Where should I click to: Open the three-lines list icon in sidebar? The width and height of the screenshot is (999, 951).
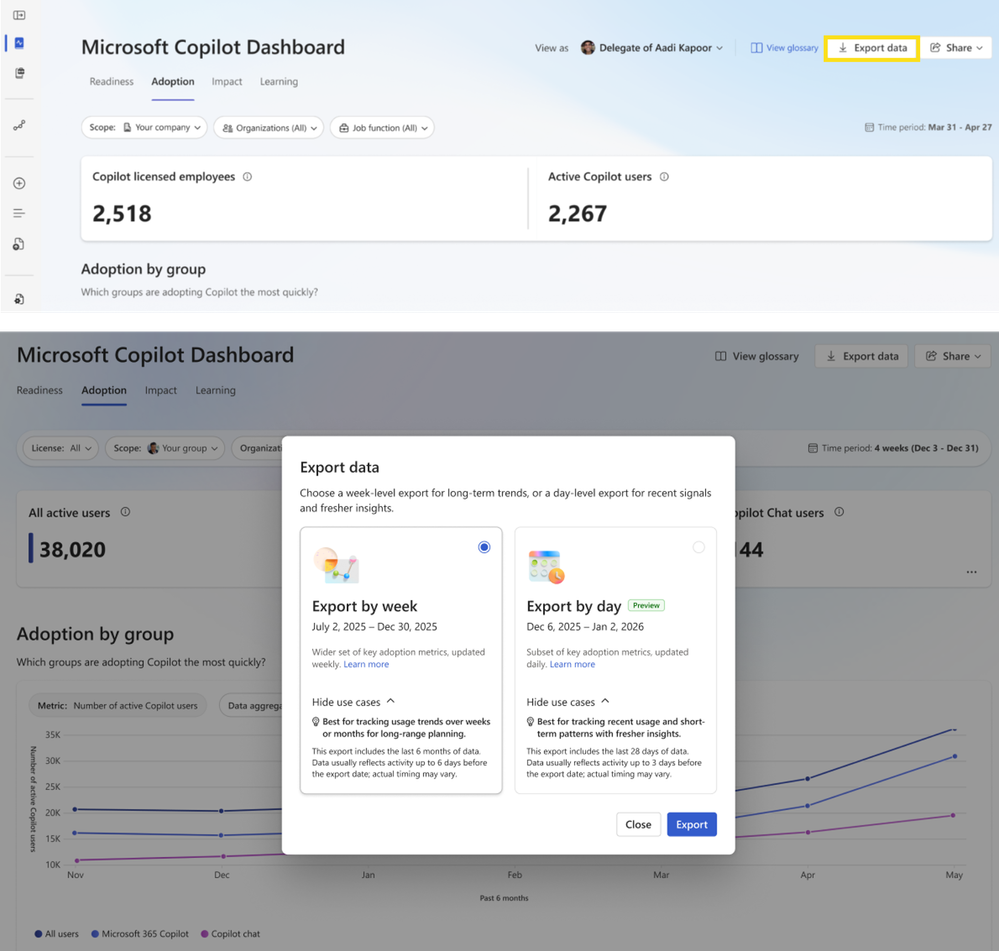19,213
